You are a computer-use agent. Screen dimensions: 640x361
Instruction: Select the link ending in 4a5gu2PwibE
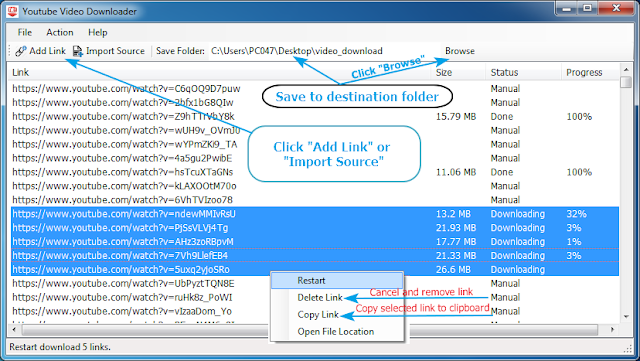tap(122, 158)
